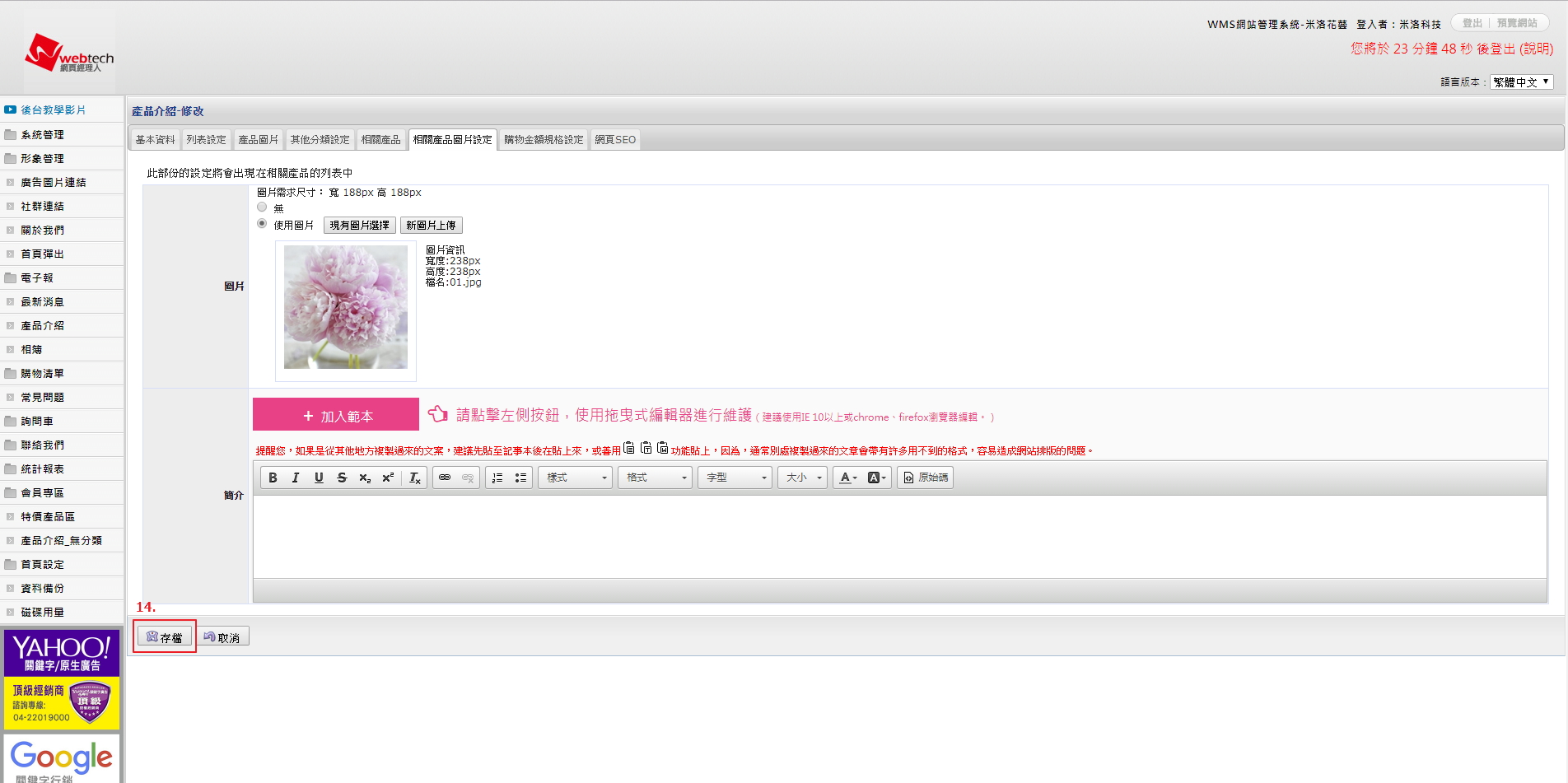Expand the 字型 font dropdown
This screenshot has width=1568, height=783.
[735, 478]
